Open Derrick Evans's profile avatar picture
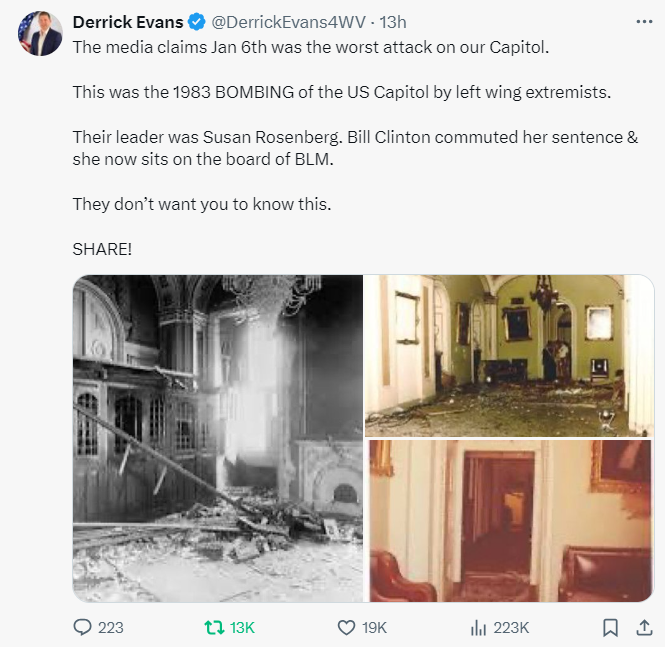 coord(39,35)
